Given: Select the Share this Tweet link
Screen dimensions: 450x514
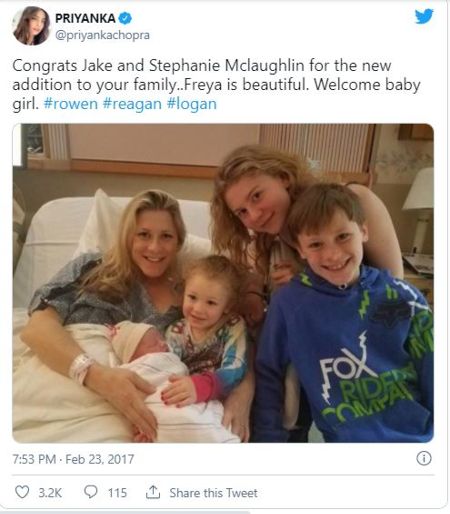Looking at the screenshot, I should [x=213, y=493].
